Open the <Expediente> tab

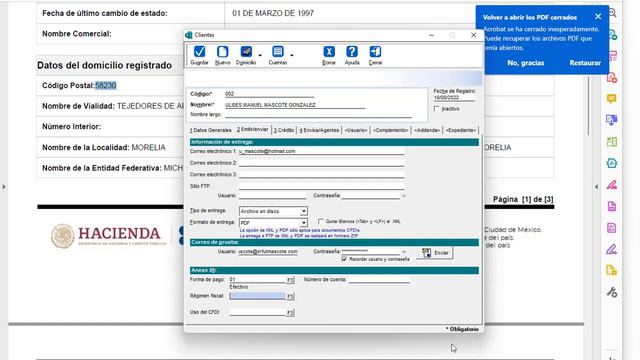(461, 130)
